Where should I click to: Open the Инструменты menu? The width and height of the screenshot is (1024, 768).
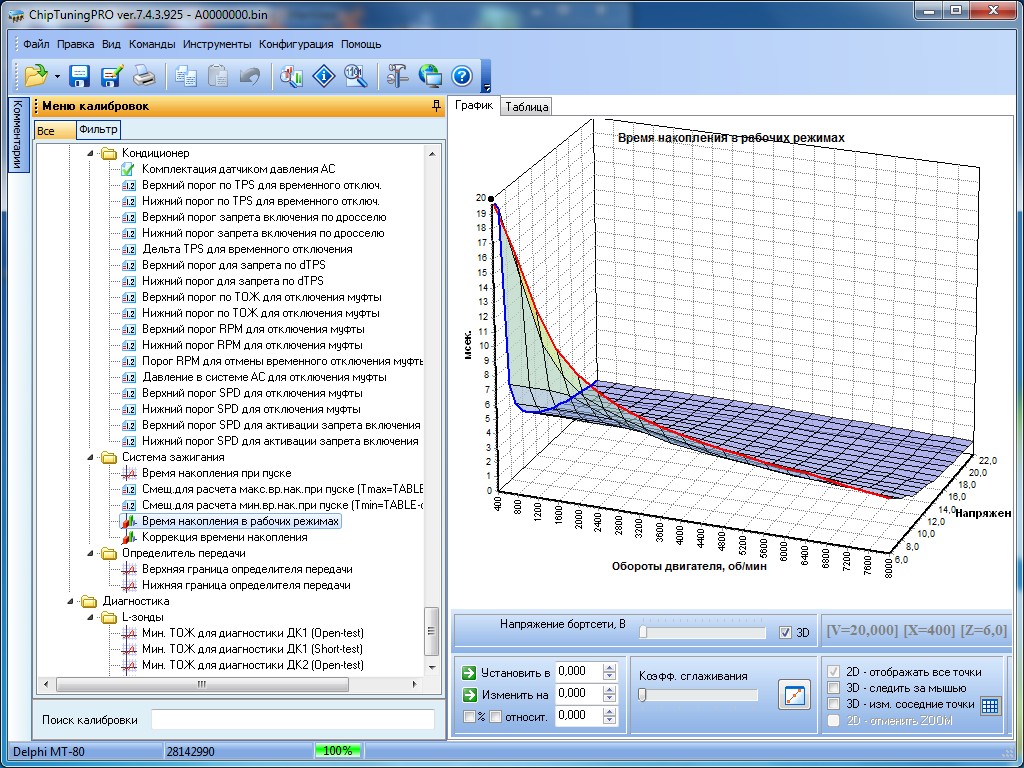point(217,44)
